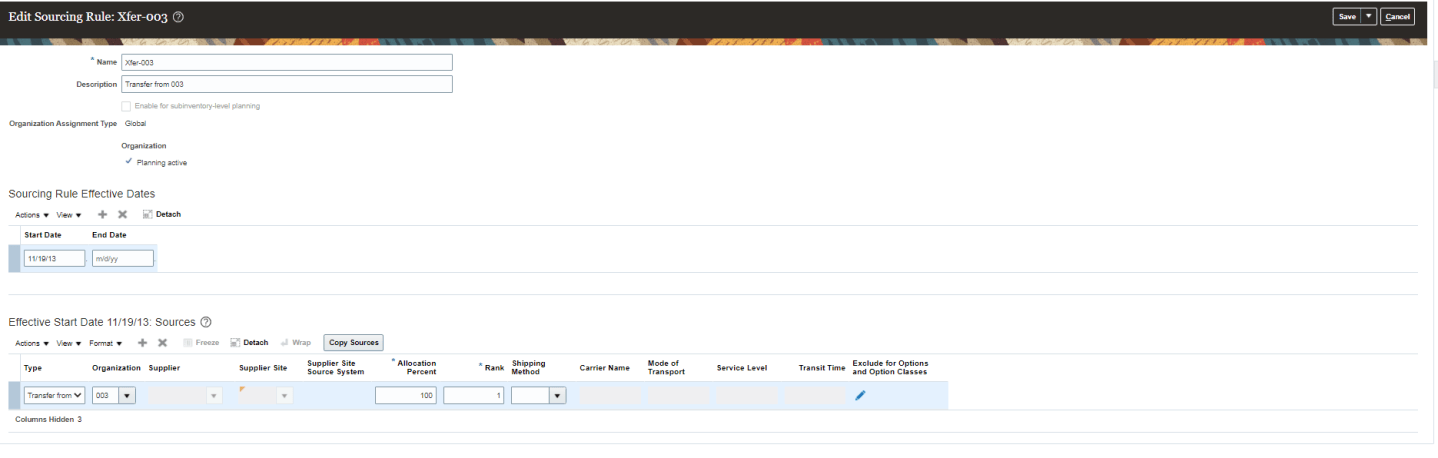Add a row in Effective Dates toolbar

pos(103,214)
